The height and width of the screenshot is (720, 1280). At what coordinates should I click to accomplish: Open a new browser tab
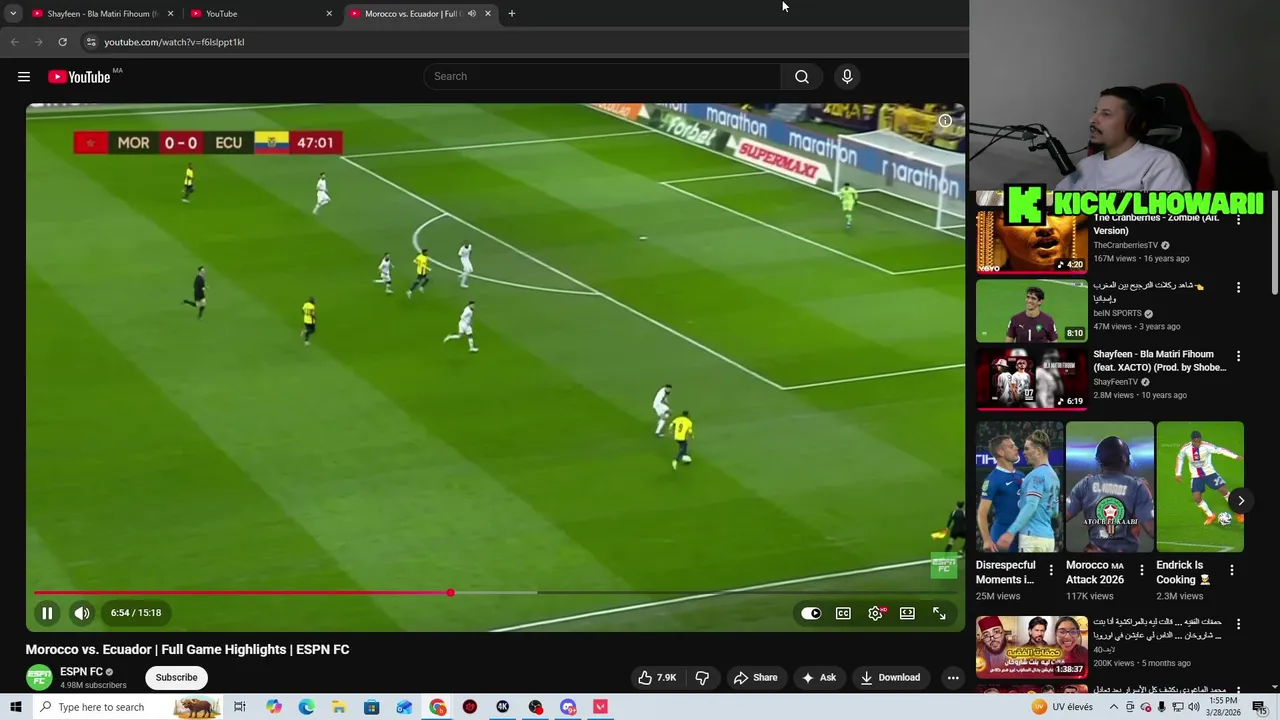pos(512,14)
